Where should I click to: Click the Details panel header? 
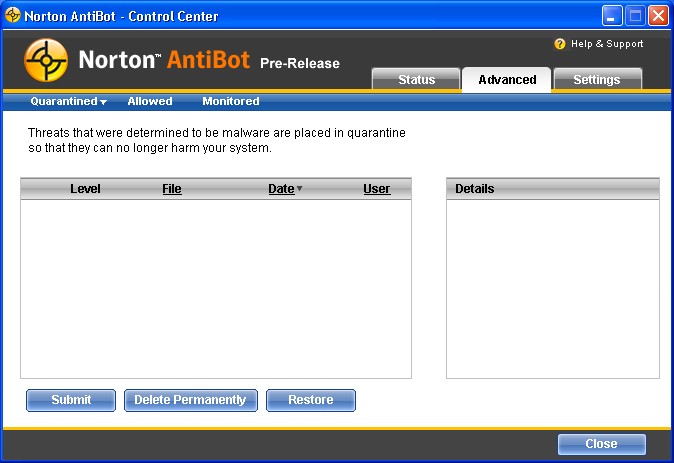(553, 189)
